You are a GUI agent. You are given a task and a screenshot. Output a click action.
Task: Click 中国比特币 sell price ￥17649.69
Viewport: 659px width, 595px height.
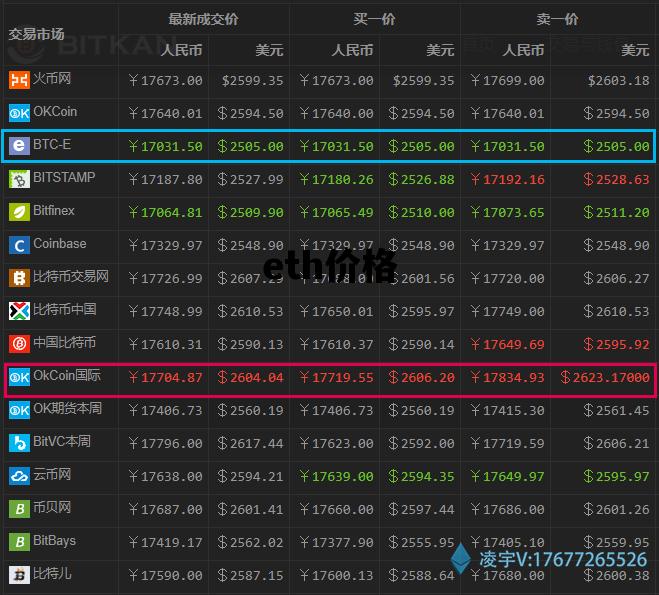pos(508,344)
